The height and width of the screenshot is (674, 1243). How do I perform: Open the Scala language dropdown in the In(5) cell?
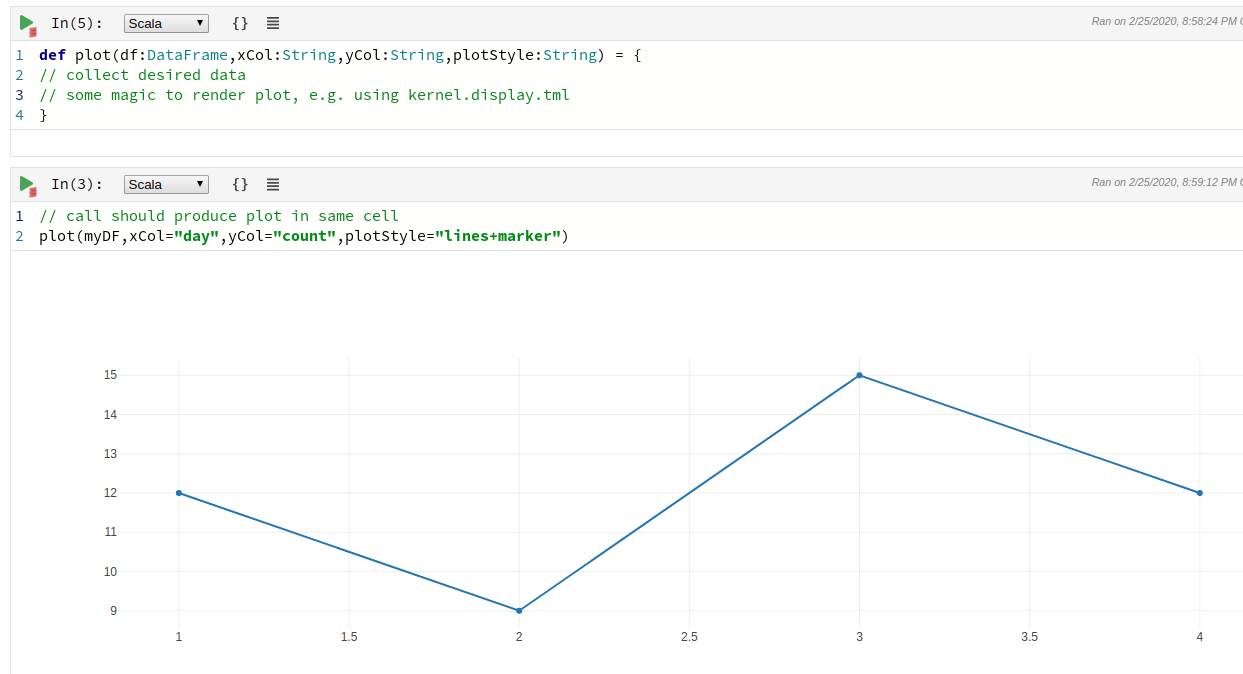(165, 21)
